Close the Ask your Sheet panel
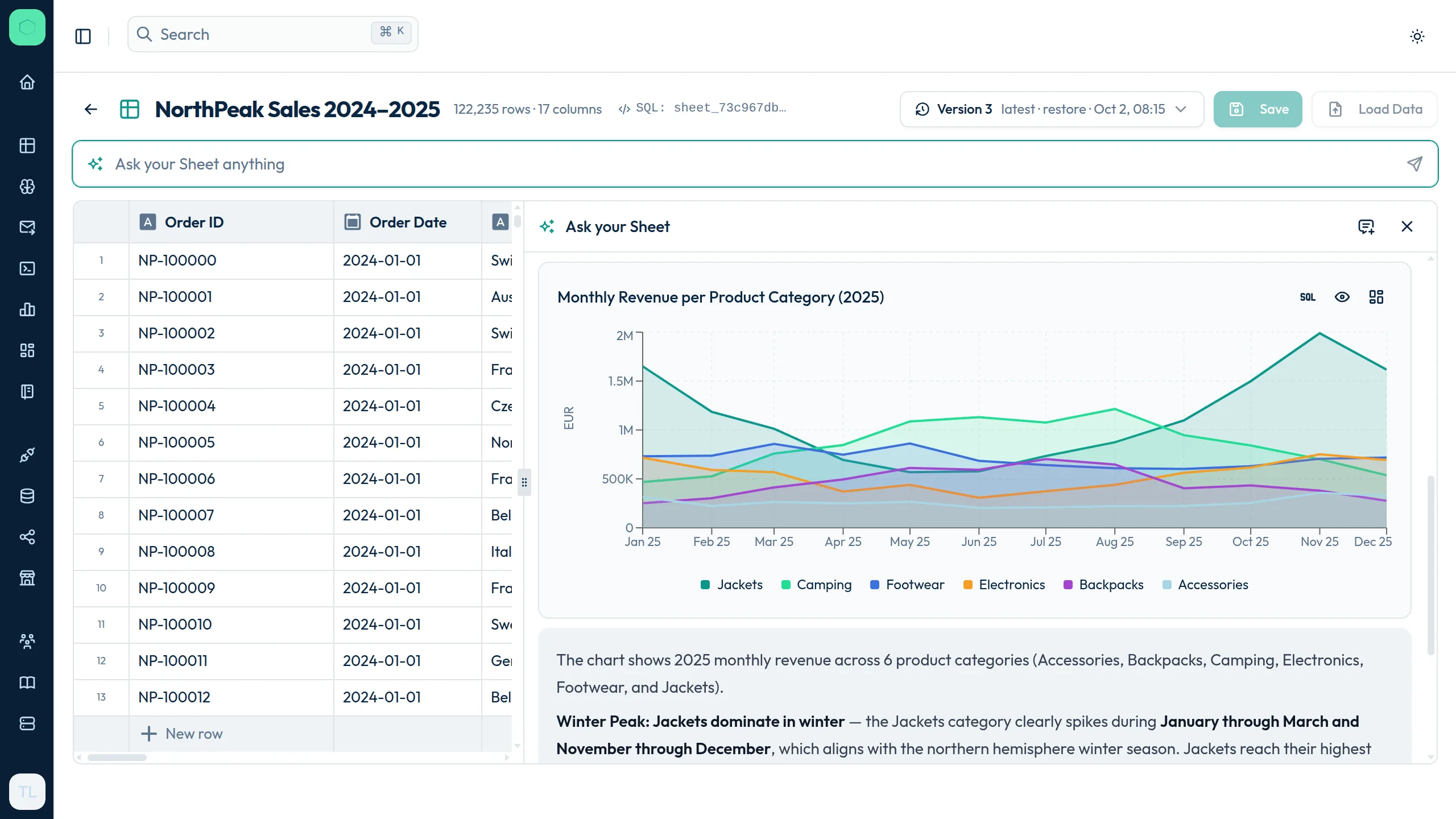Screen dimensions: 1456x819 pos(1407,227)
